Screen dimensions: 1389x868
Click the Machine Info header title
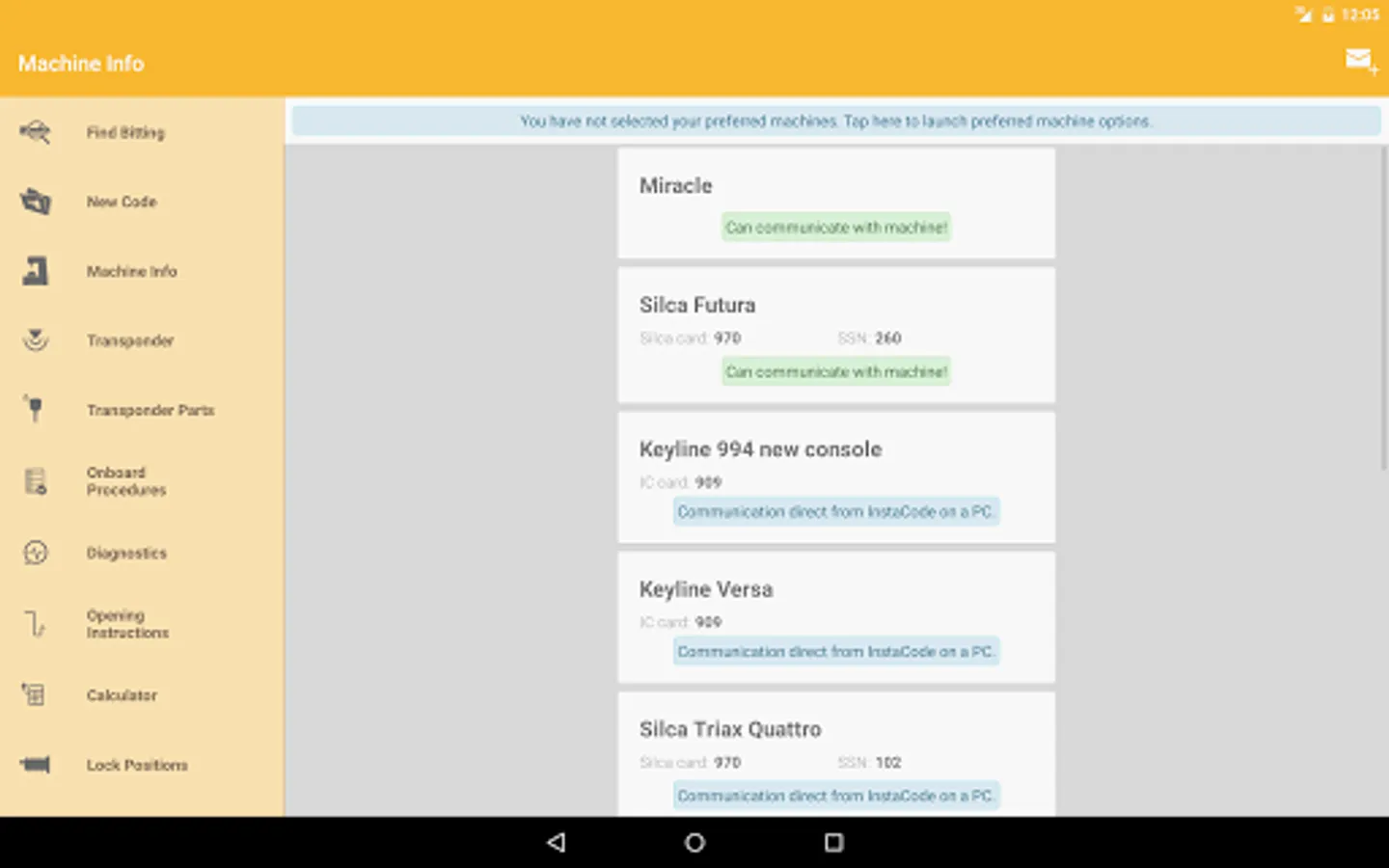(x=81, y=64)
